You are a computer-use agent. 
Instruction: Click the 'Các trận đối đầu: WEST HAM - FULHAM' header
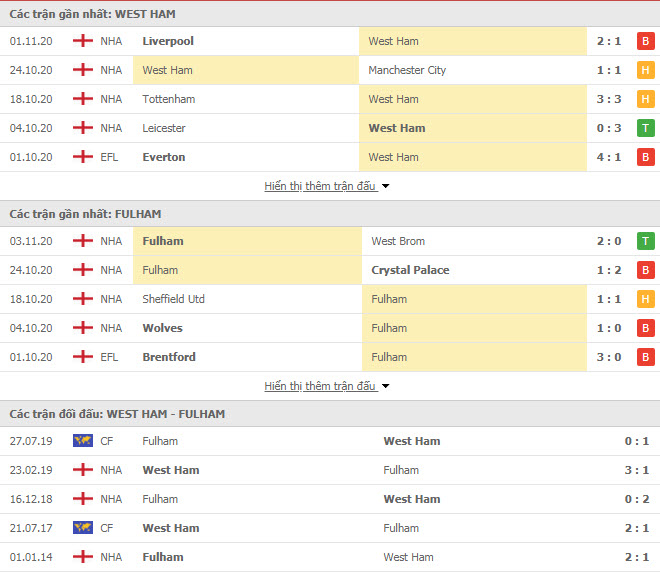tap(117, 414)
